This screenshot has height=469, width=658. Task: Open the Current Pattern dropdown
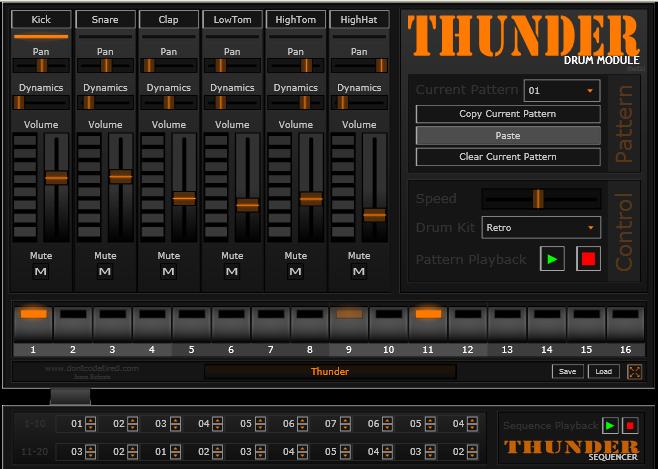pos(562,91)
